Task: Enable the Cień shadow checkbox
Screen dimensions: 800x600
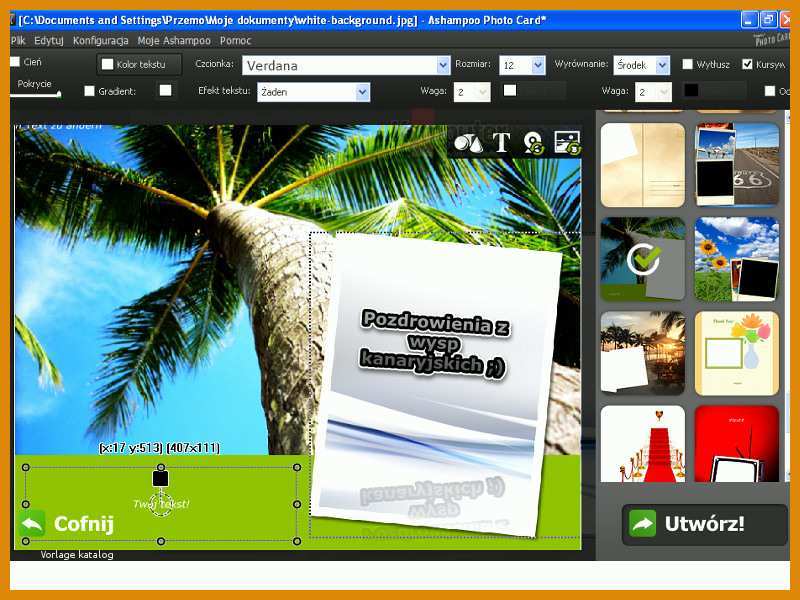Action: [x=15, y=62]
